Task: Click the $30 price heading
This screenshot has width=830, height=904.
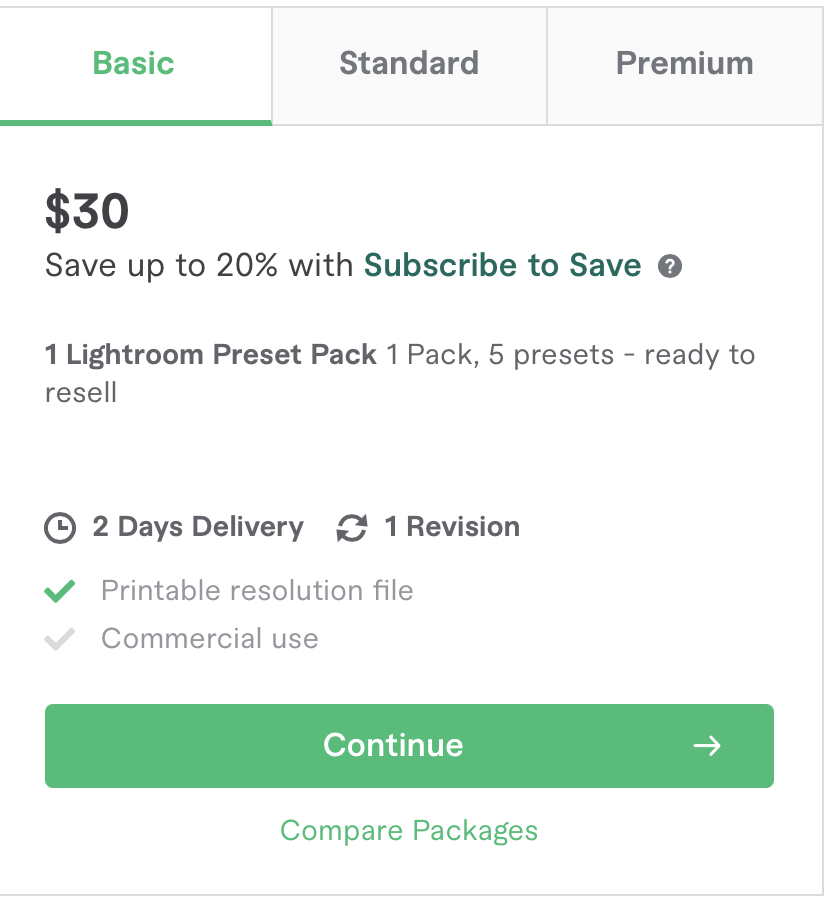Action: click(x=87, y=211)
